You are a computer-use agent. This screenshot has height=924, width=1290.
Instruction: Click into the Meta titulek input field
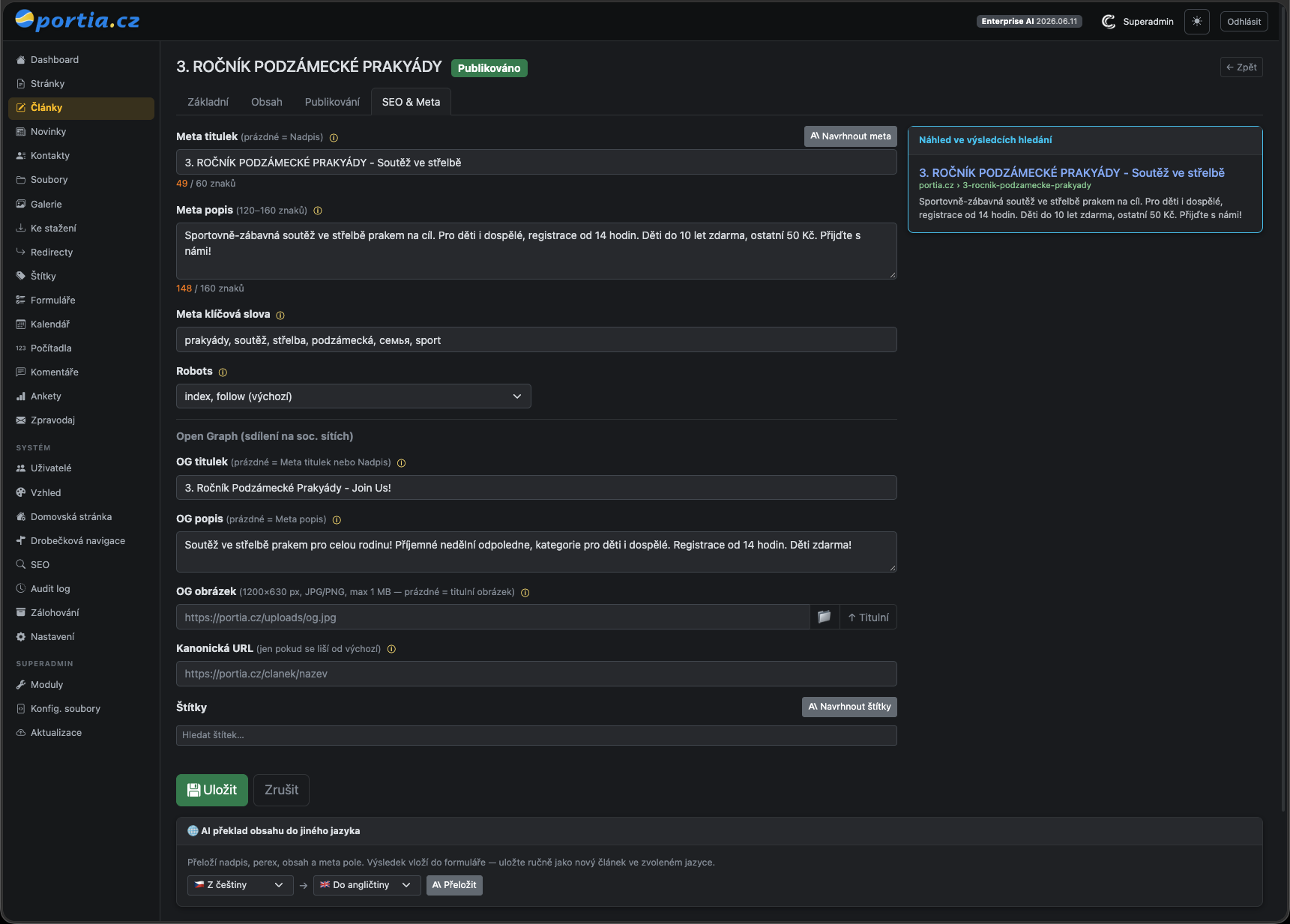(537, 163)
